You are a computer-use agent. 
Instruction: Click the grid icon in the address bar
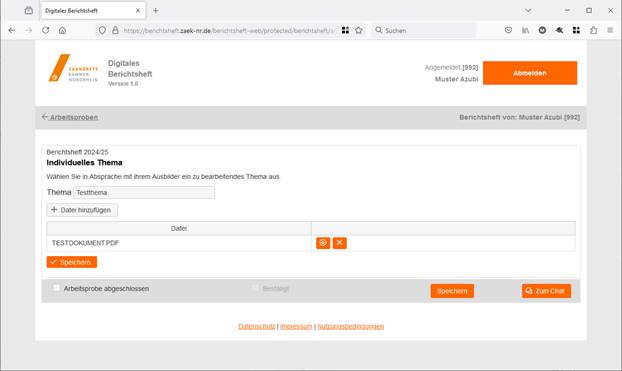pyautogui.click(x=346, y=30)
